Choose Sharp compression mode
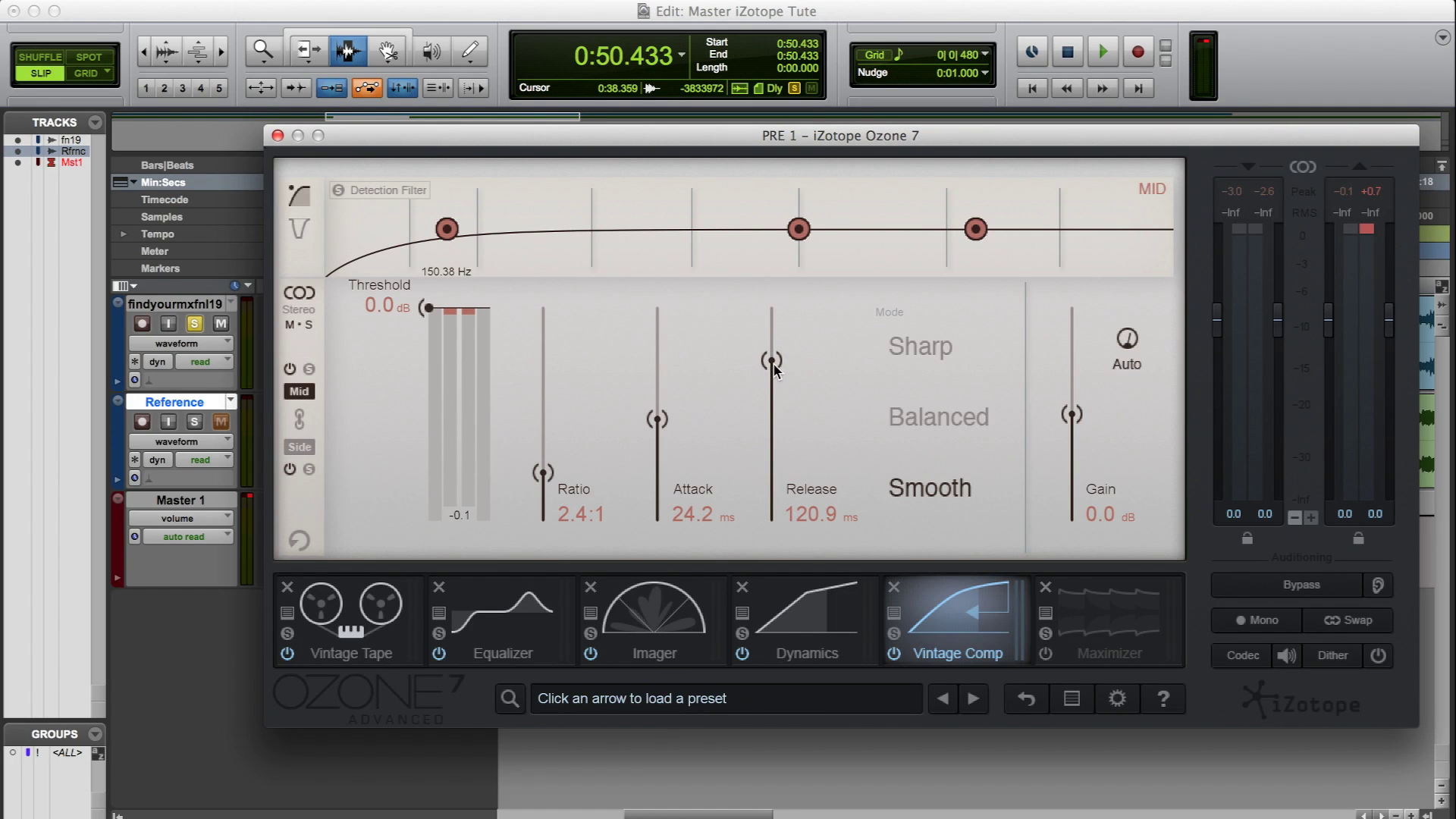Image resolution: width=1456 pixels, height=819 pixels. [920, 346]
